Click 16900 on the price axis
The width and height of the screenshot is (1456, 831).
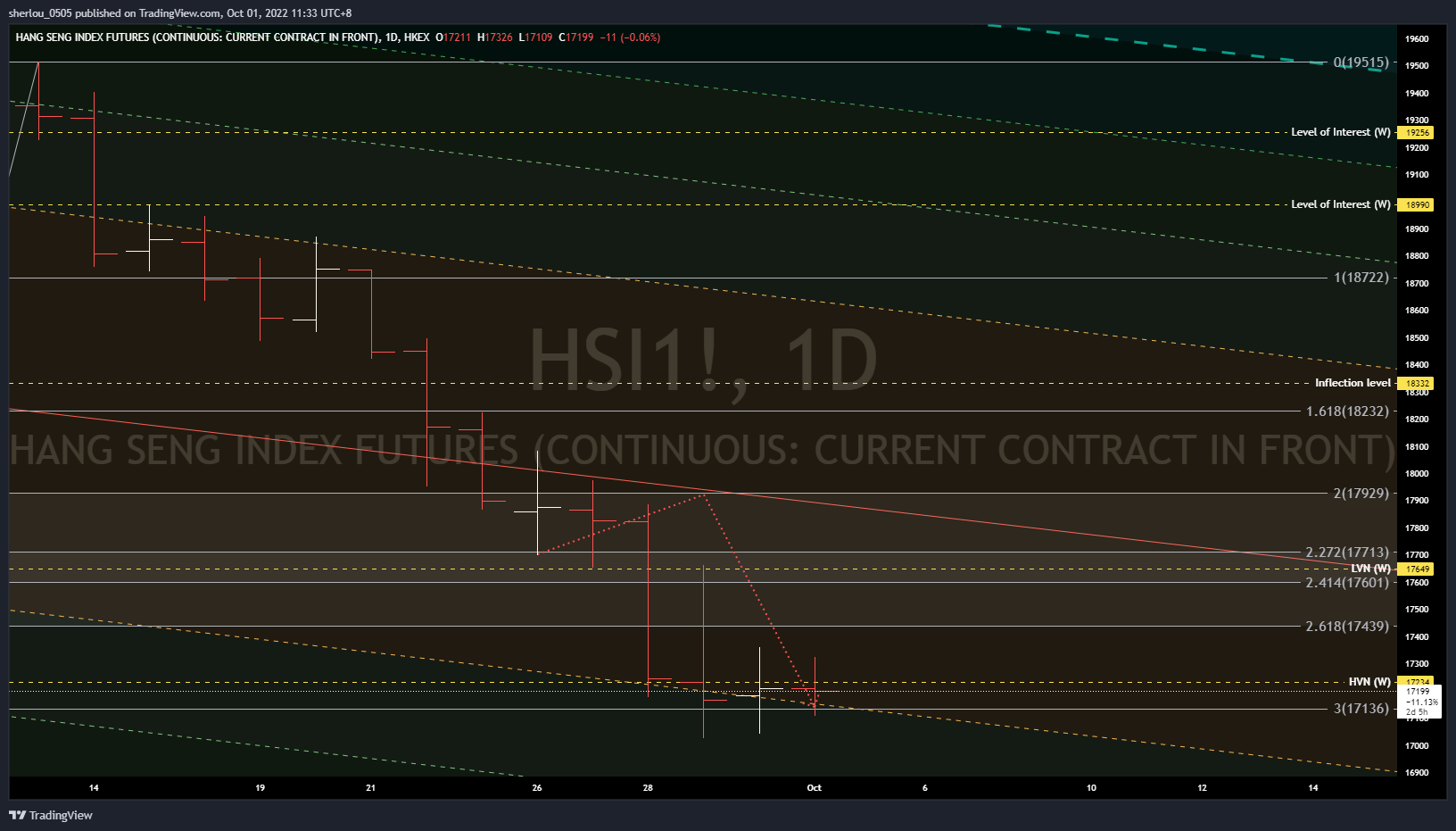point(1417,773)
